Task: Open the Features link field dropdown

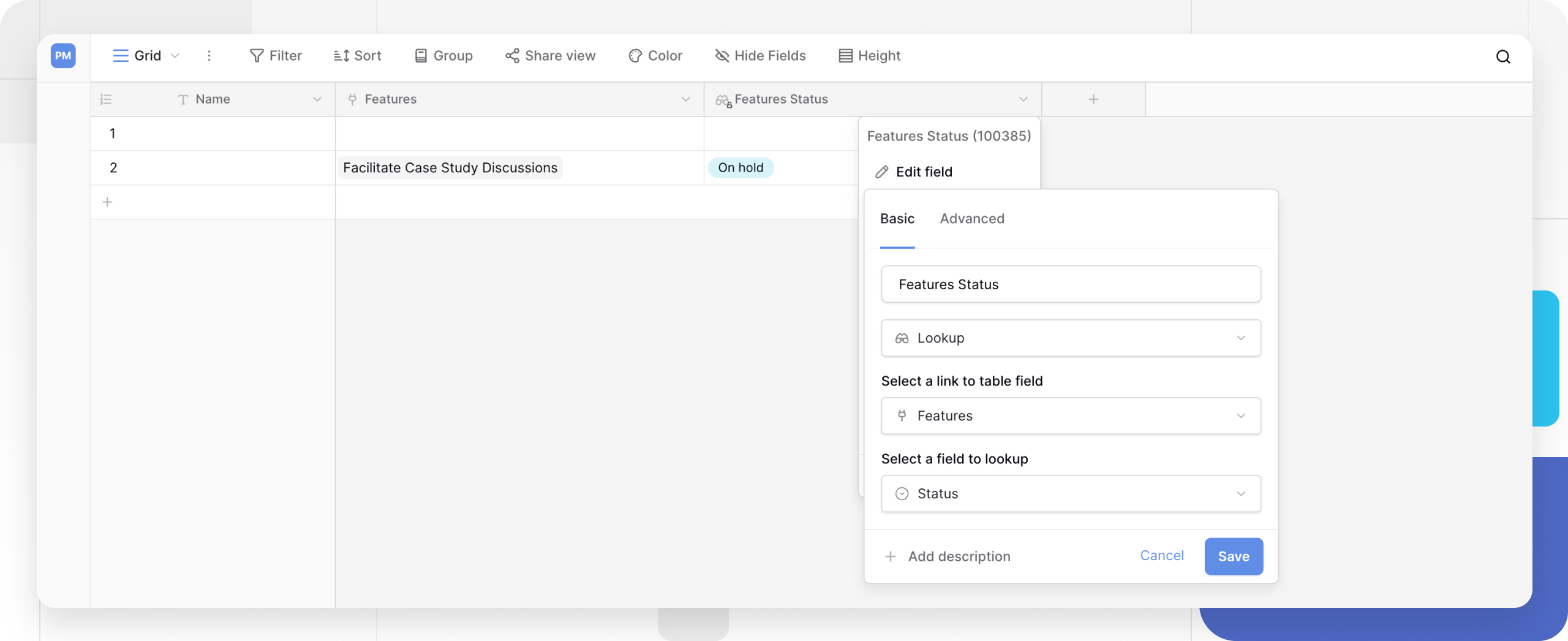Action: click(x=1070, y=416)
